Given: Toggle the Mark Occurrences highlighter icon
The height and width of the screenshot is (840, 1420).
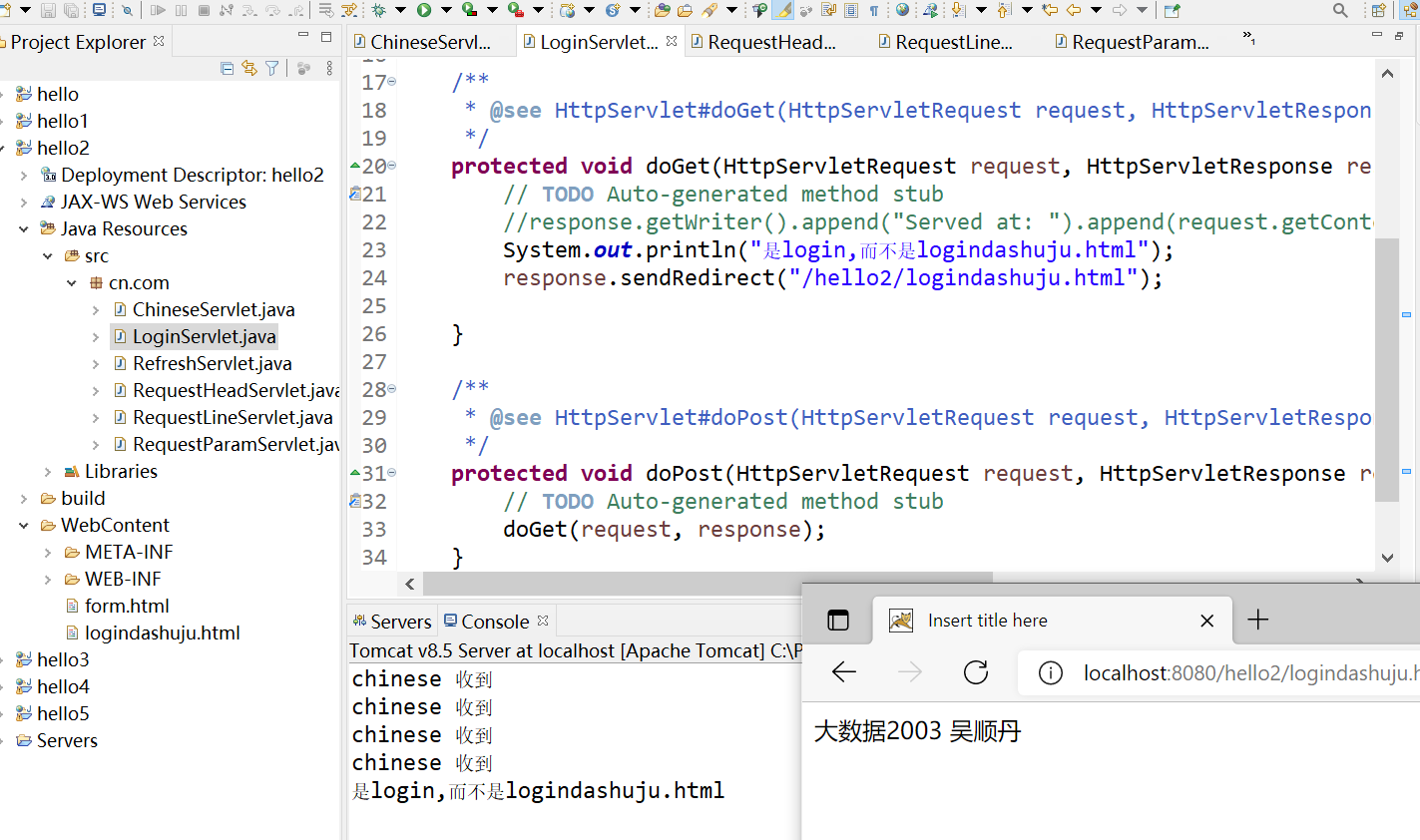Looking at the screenshot, I should tap(783, 10).
